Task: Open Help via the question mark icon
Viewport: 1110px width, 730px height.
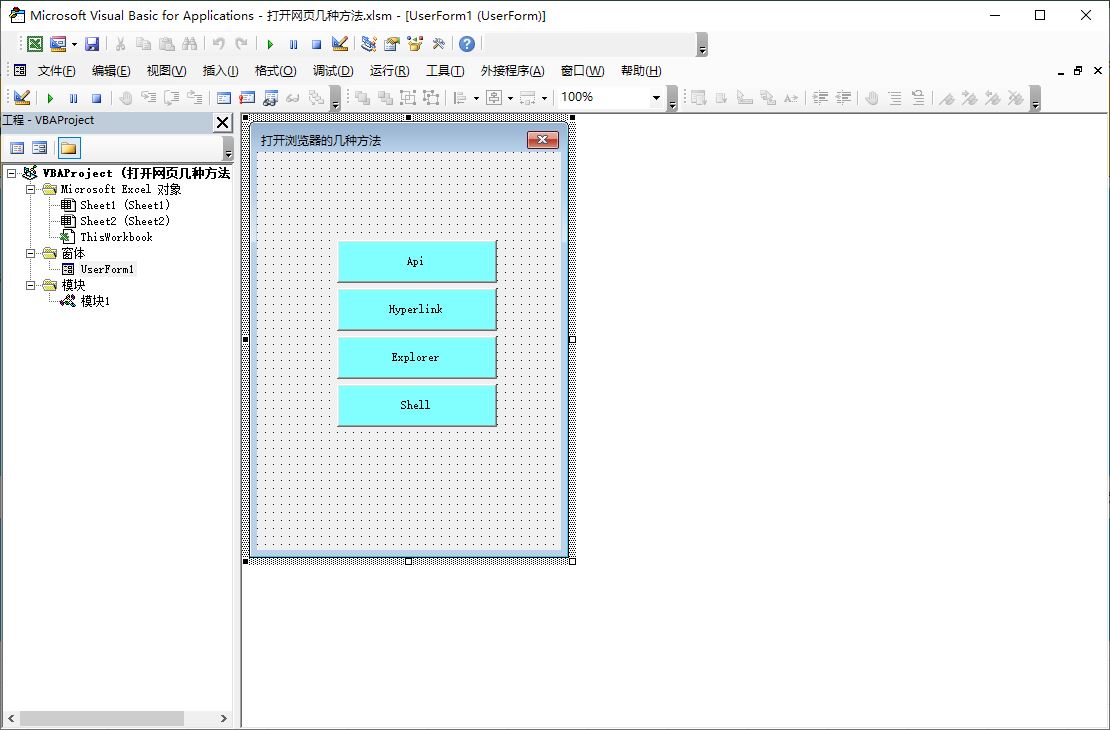Action: (467, 44)
